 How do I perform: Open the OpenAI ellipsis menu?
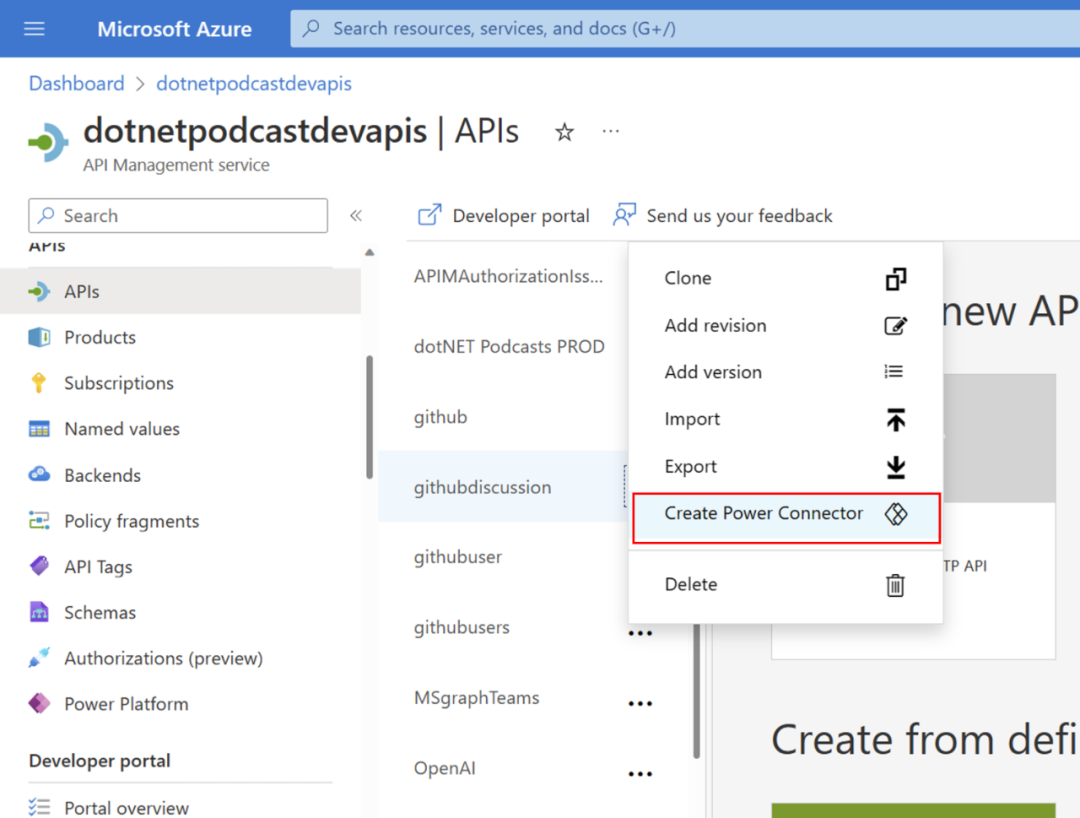640,773
